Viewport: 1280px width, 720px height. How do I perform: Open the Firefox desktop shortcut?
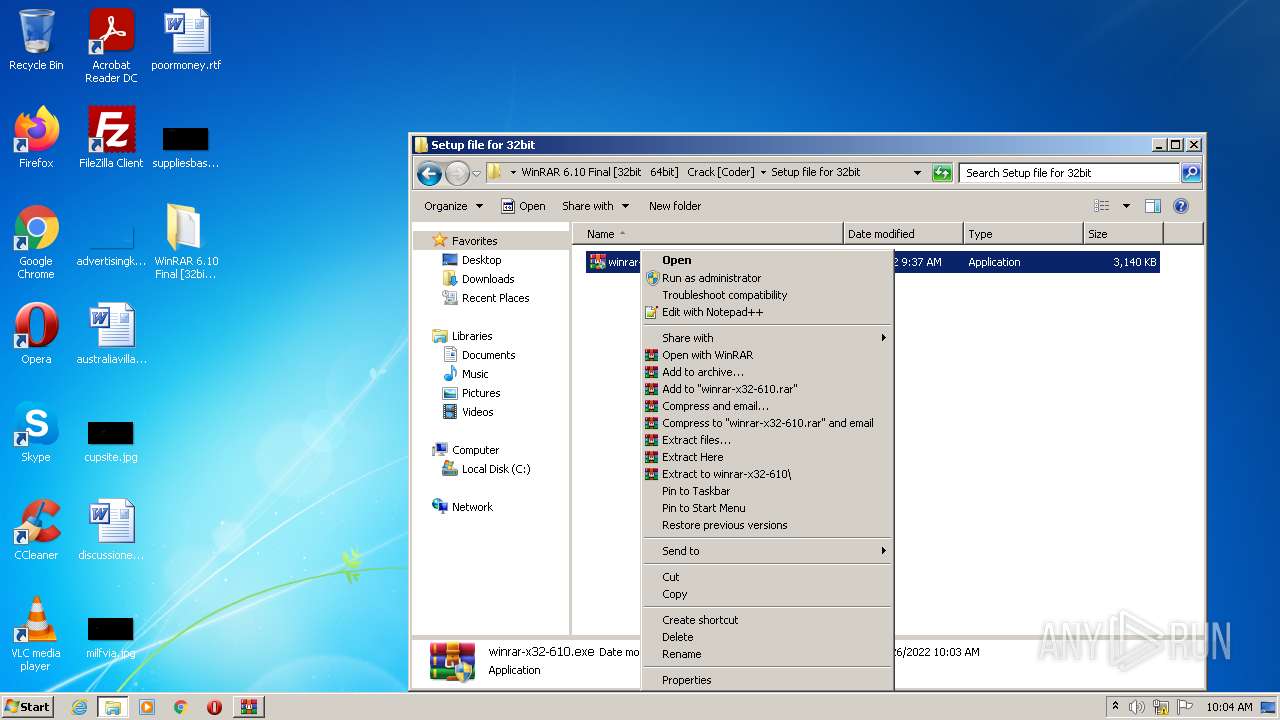click(36, 138)
